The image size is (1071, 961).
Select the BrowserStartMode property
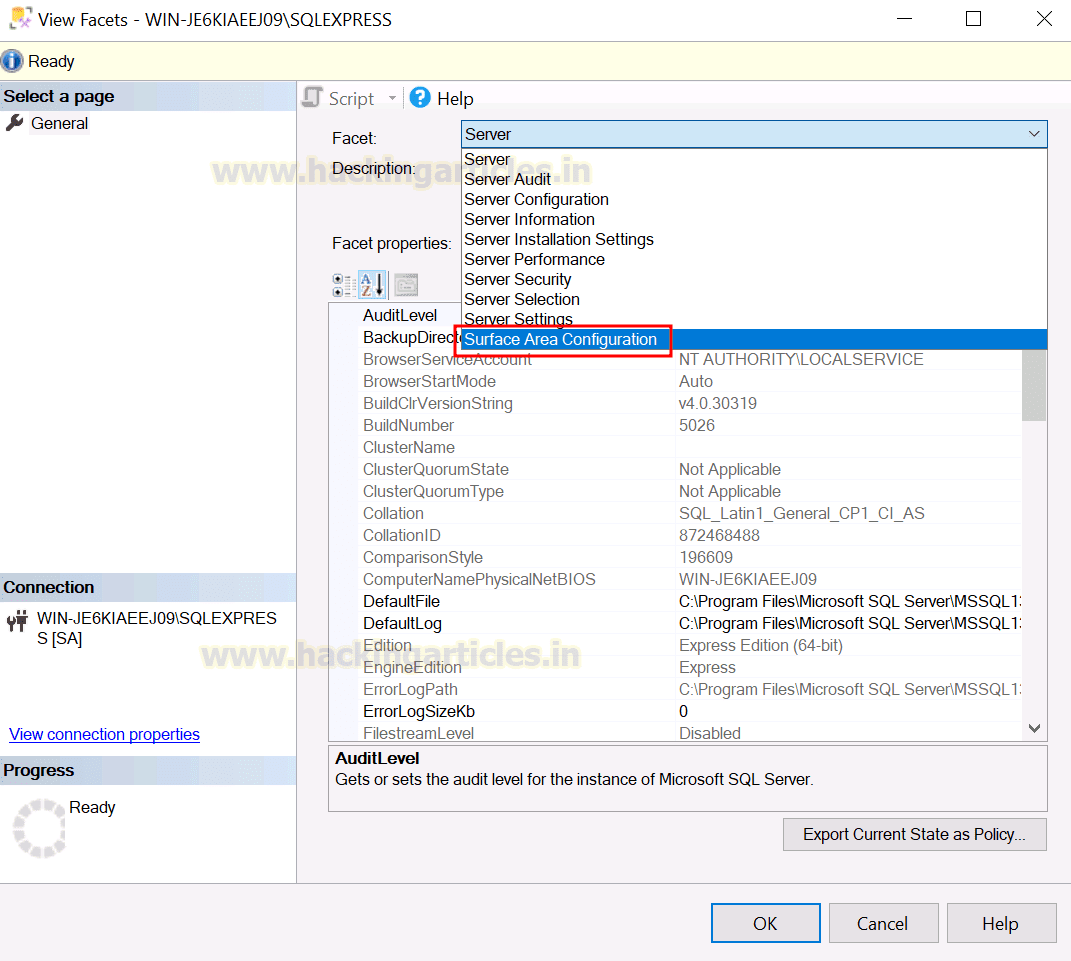[430, 381]
